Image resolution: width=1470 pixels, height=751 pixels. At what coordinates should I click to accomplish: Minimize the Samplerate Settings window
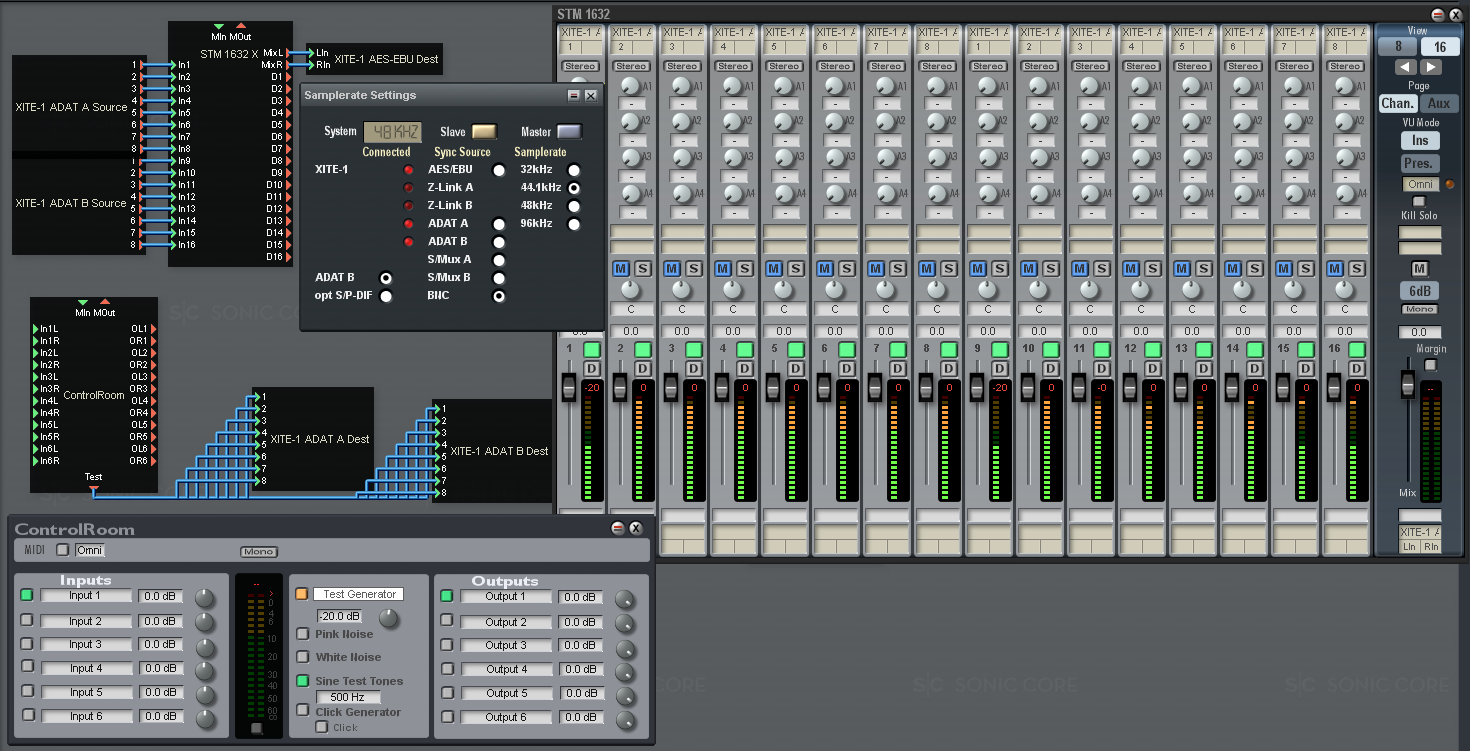click(x=574, y=95)
